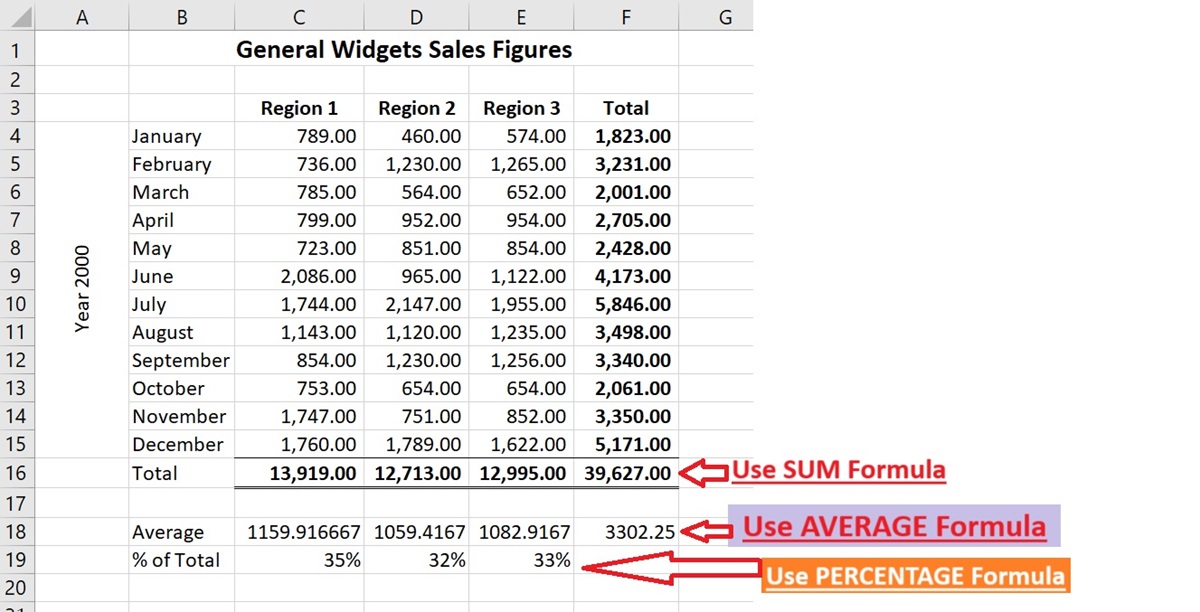Click the rotated 'Year 2000' cell
This screenshot has width=1200, height=612.
click(83, 288)
